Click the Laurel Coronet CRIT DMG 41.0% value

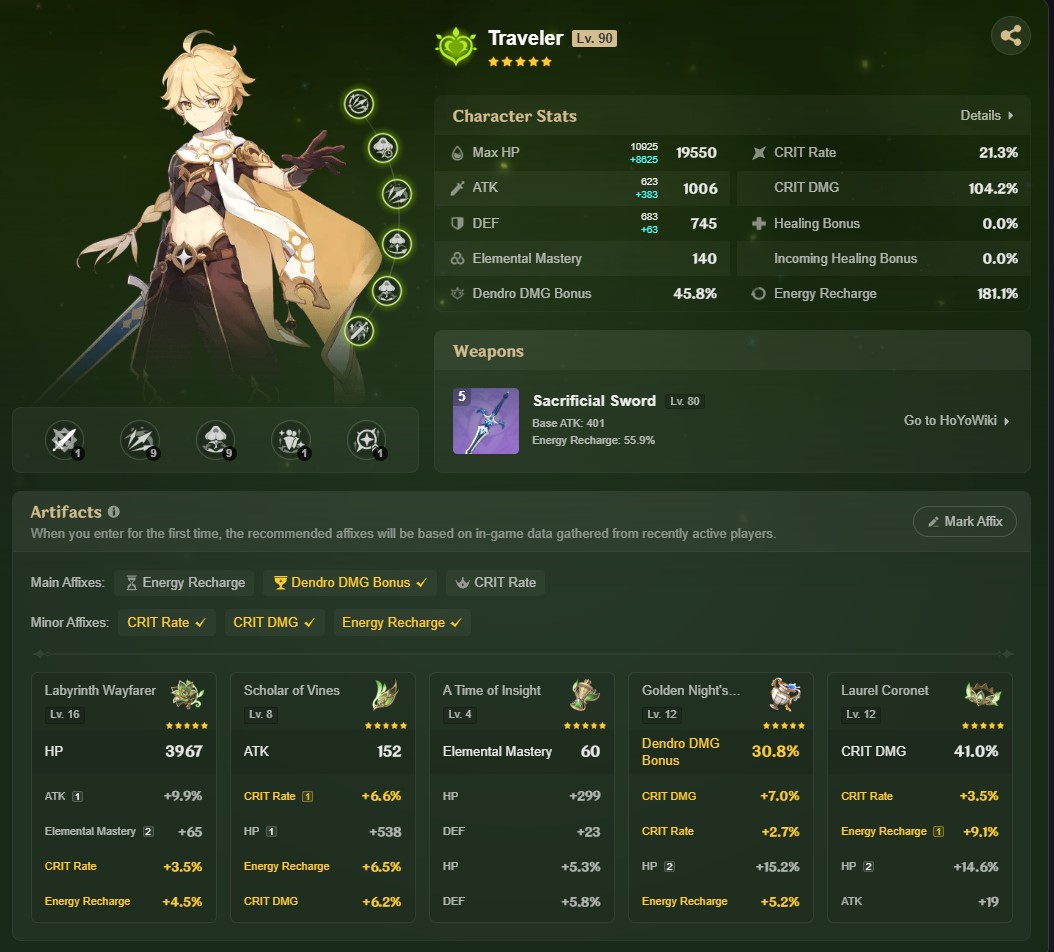pos(976,752)
